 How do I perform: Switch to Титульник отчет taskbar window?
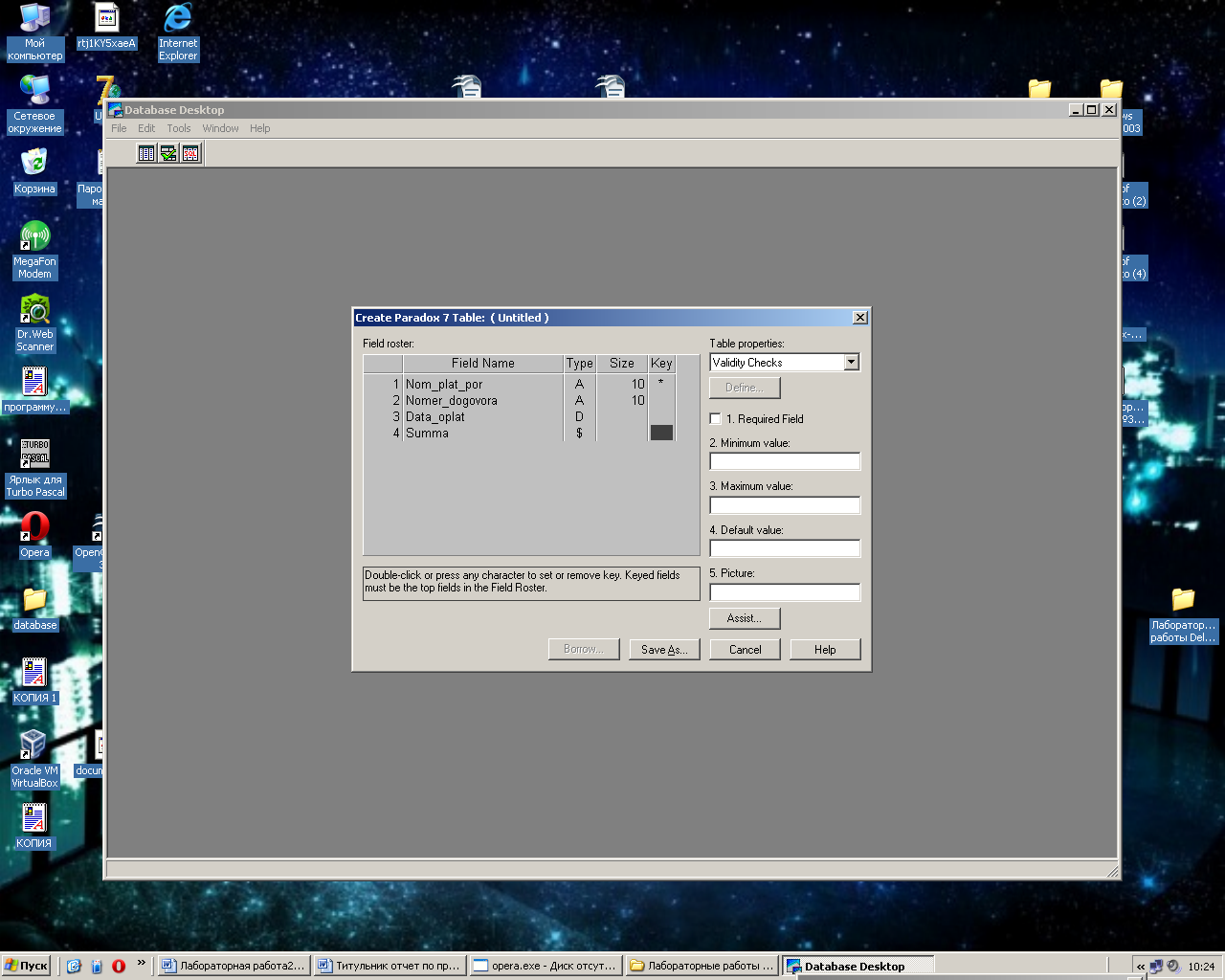pos(389,966)
